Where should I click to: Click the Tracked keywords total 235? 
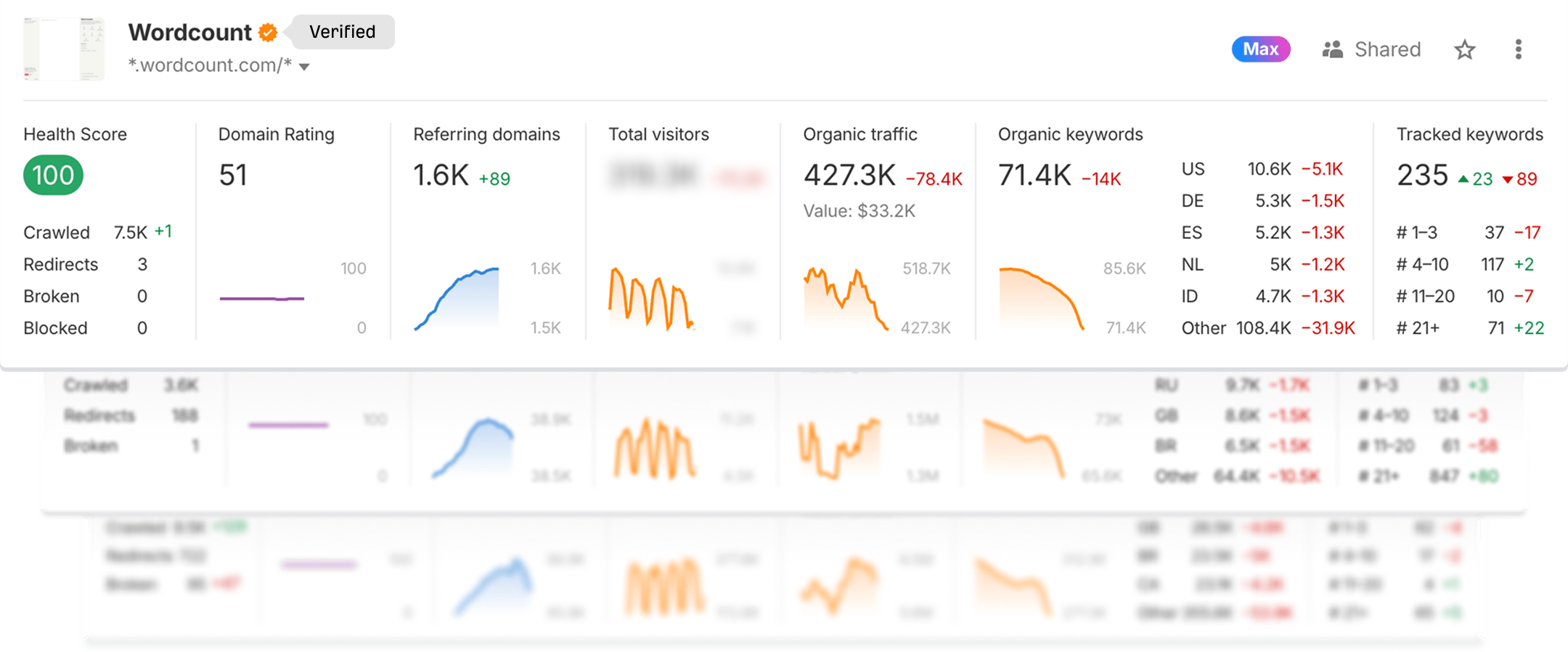coord(1422,176)
